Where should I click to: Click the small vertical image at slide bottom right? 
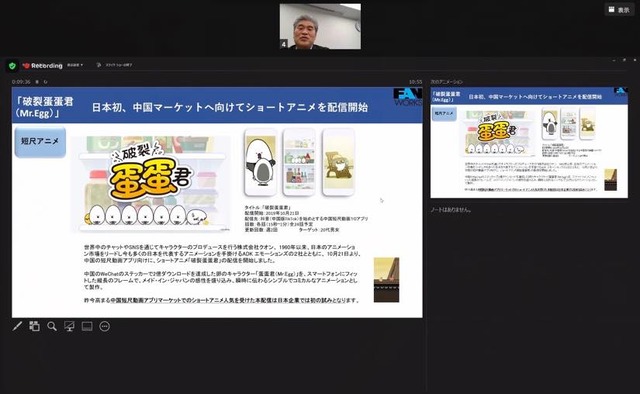386,280
